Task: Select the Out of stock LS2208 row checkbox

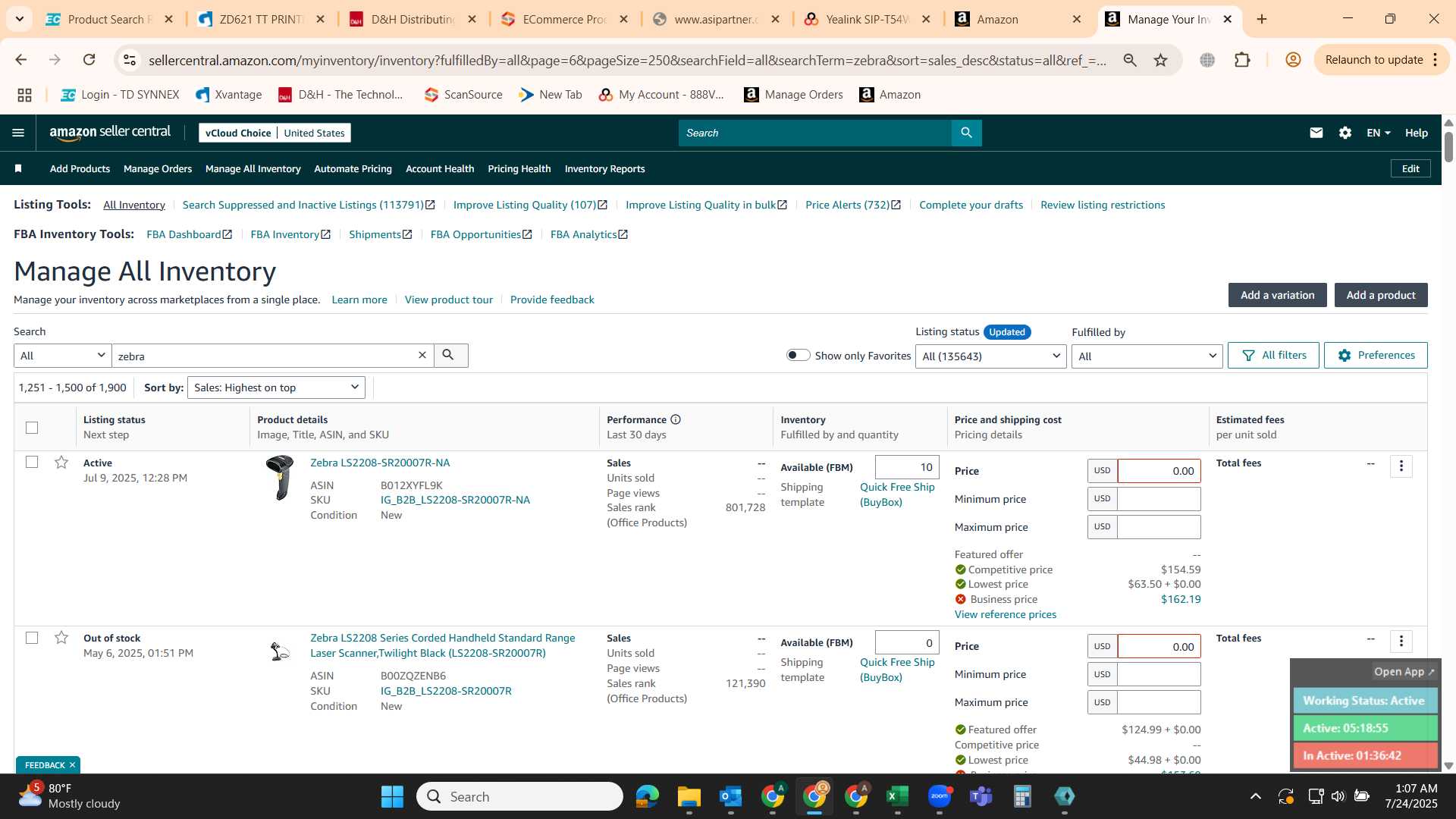Action: point(32,638)
